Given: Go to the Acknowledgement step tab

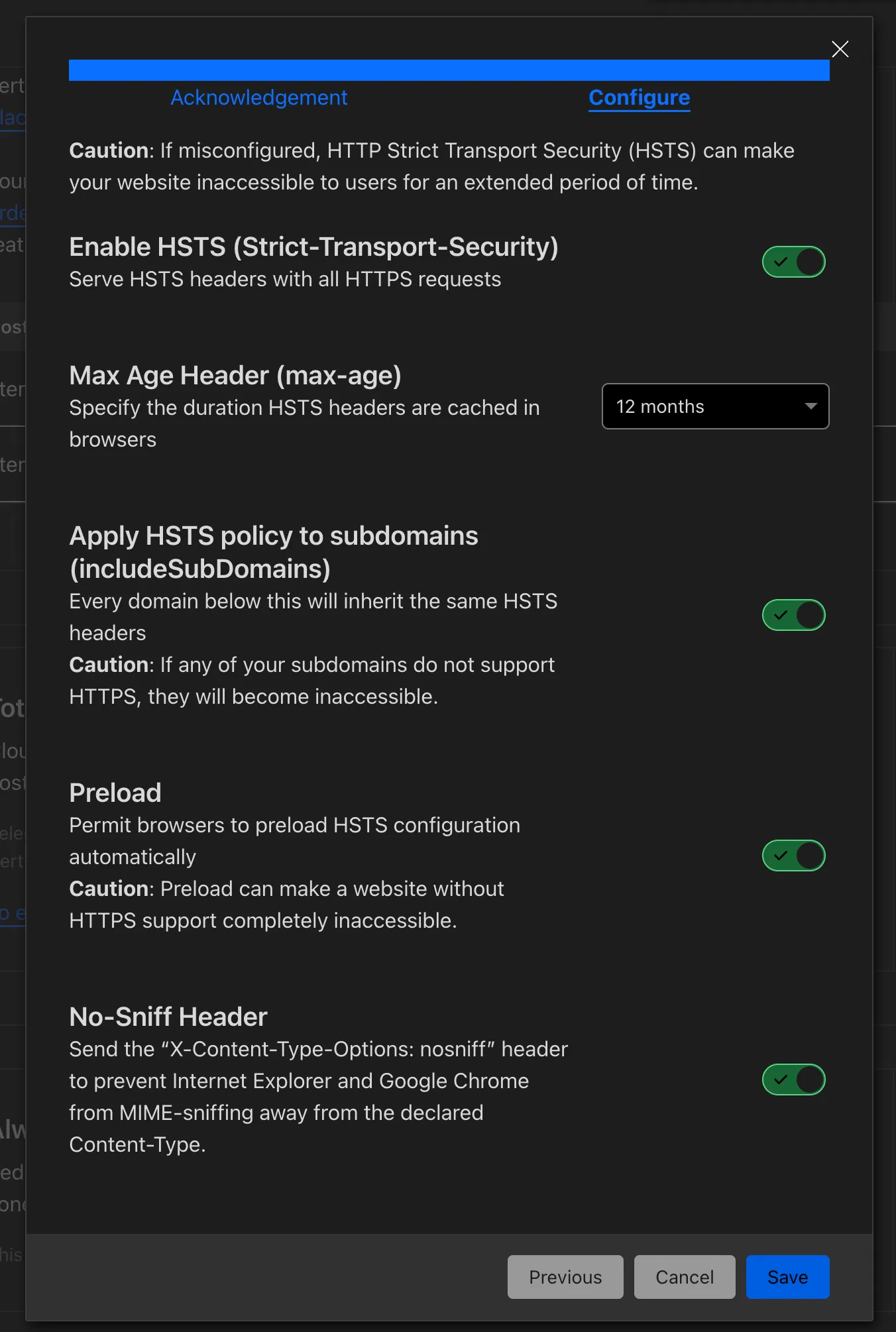Looking at the screenshot, I should coord(259,97).
